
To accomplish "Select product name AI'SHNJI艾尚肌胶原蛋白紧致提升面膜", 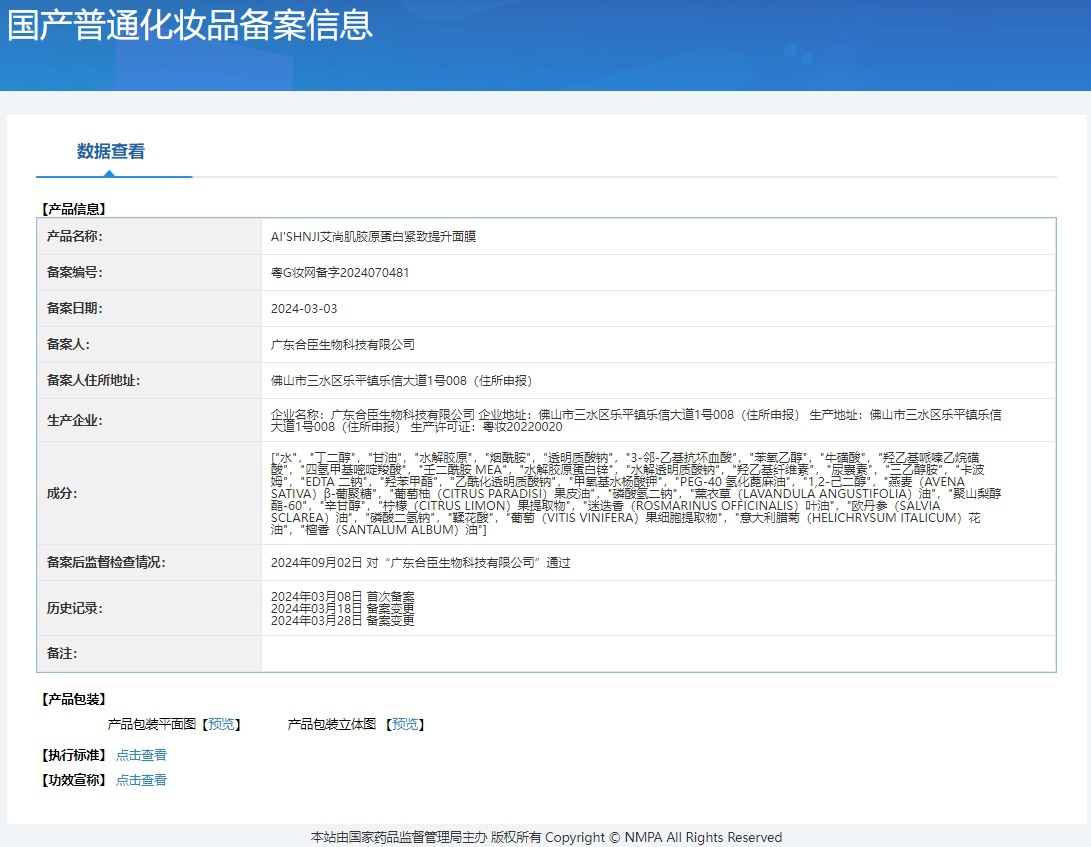I will point(374,237).
